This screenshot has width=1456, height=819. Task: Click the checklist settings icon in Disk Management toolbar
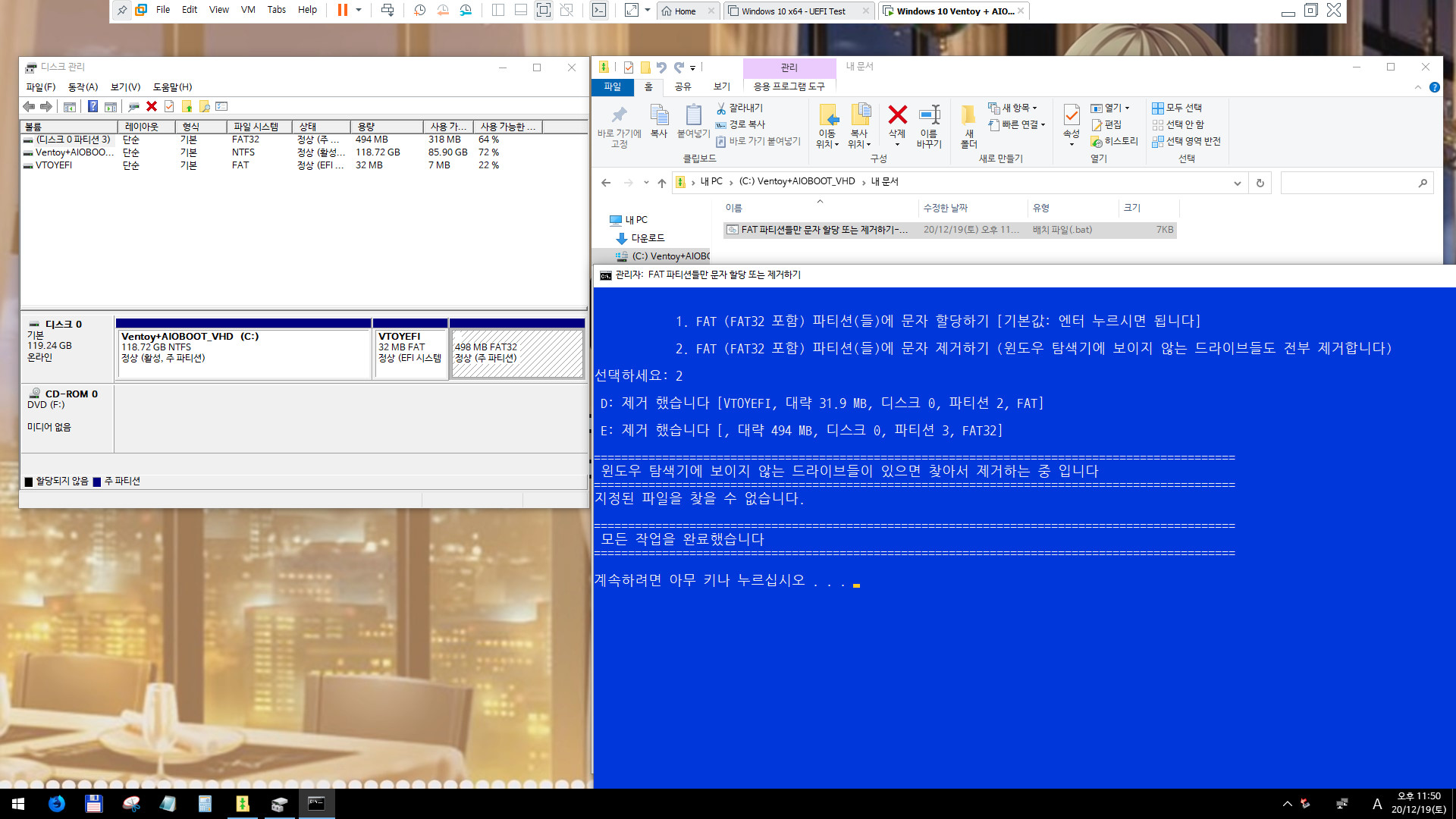click(221, 106)
